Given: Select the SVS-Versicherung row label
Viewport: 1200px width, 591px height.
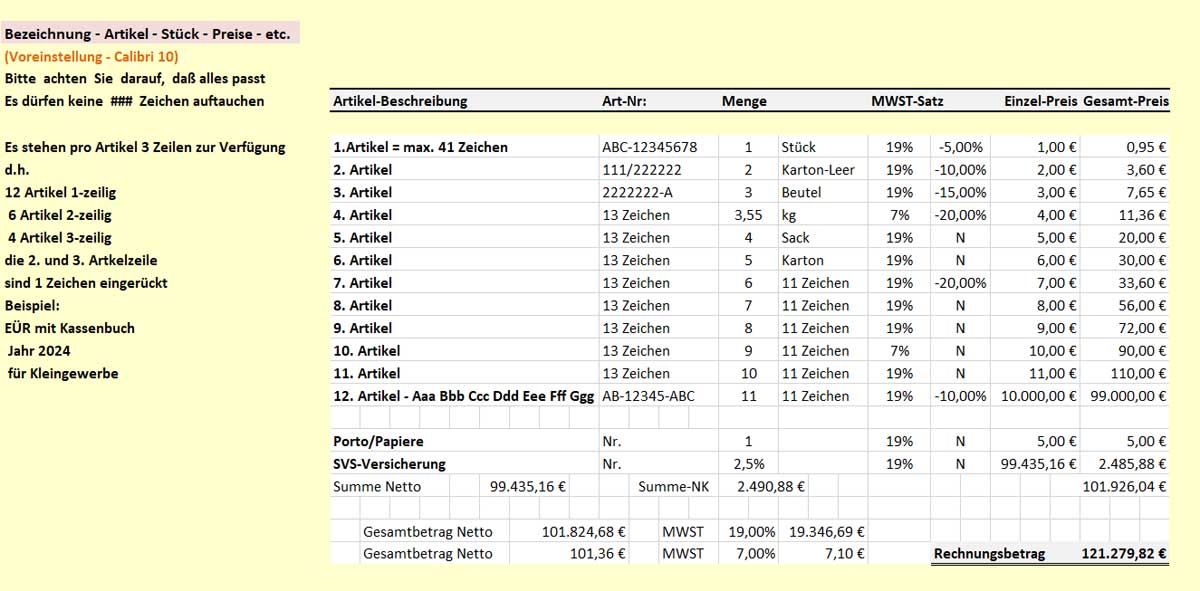Looking at the screenshot, I should click(x=389, y=464).
